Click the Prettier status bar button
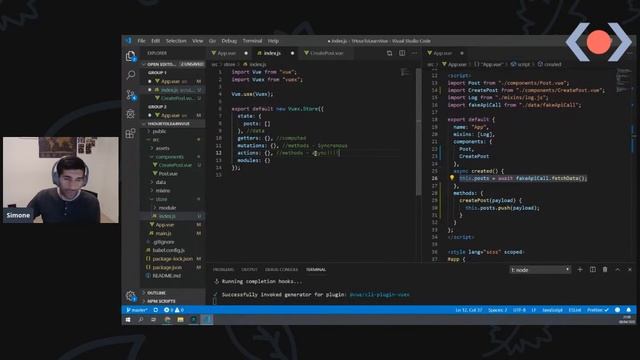Image resolution: width=640 pixels, height=360 pixels. click(x=598, y=310)
